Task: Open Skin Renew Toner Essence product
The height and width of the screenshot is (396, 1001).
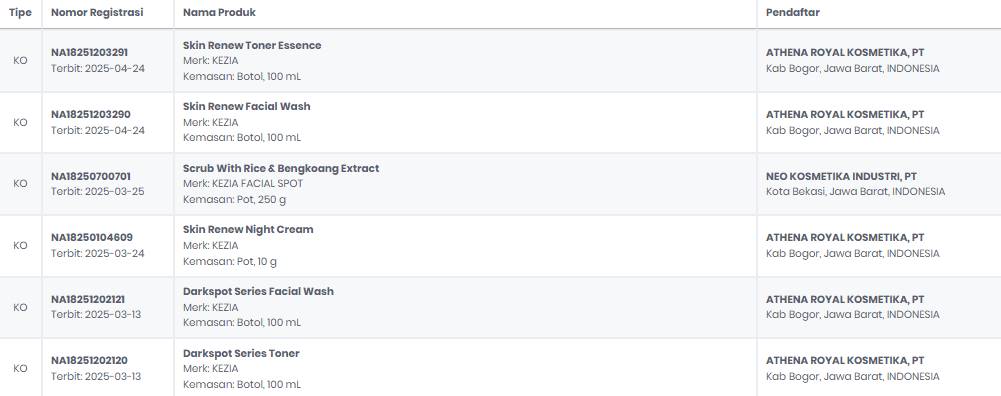Action: point(252,45)
